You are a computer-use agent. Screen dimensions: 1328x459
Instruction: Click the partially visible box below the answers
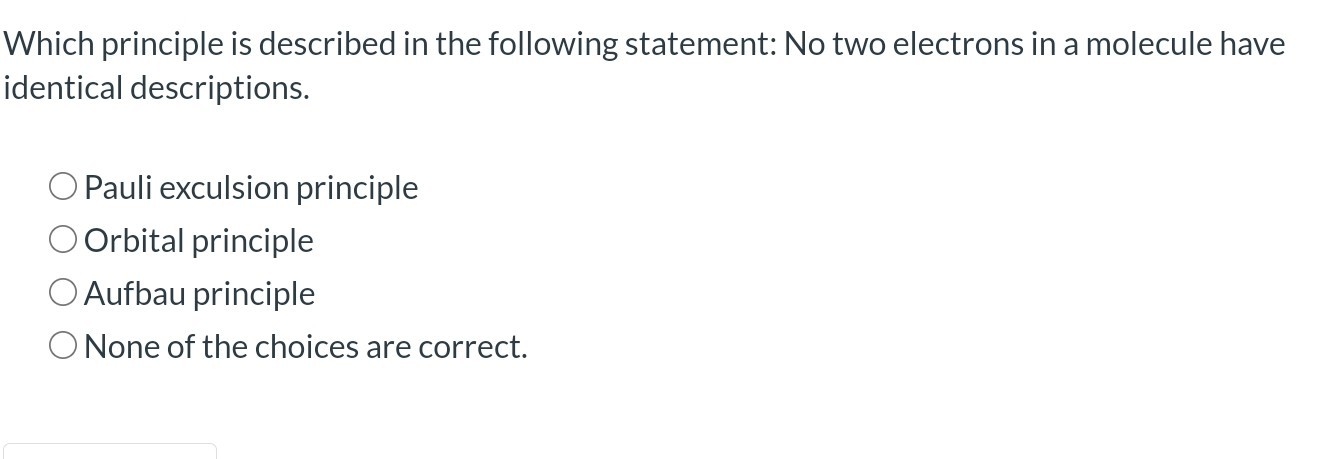pos(109,451)
